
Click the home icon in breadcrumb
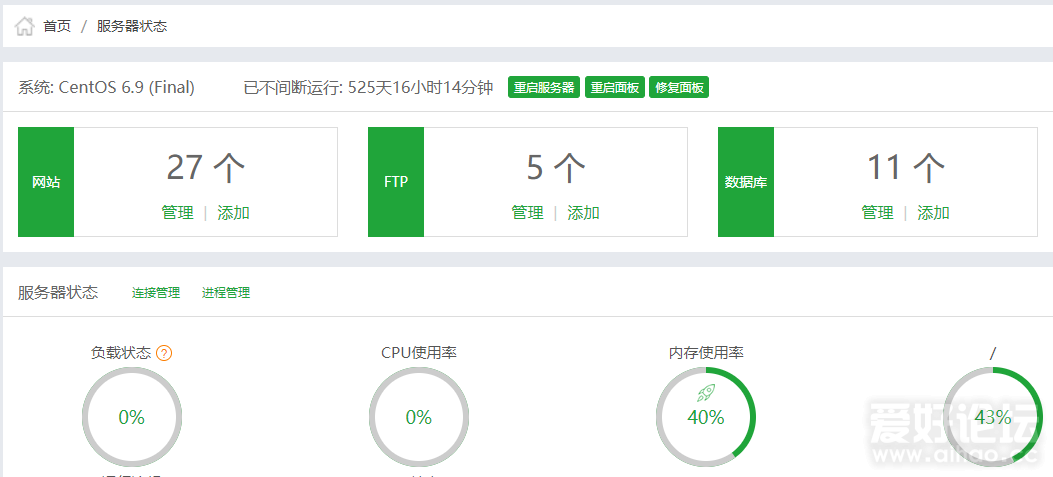25,26
